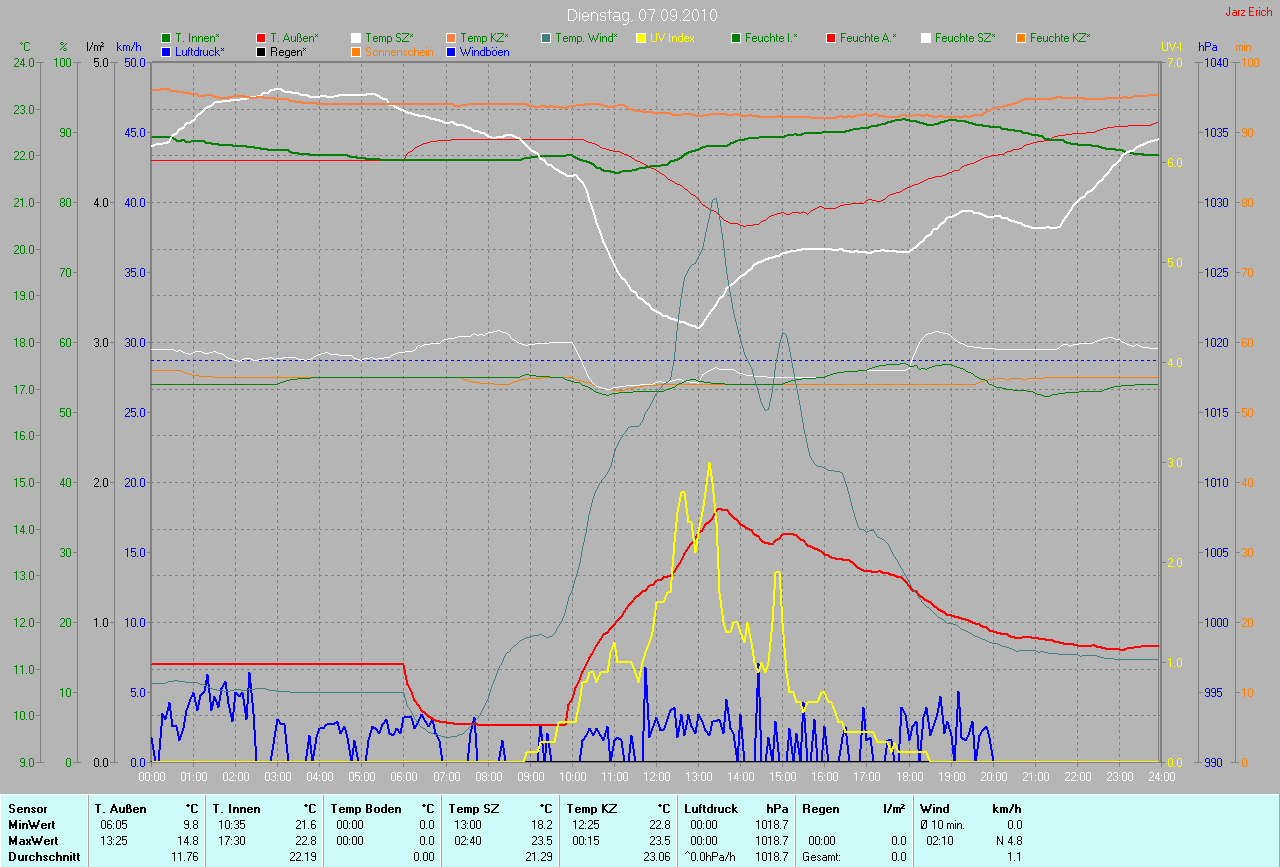Click the outdoor maximum time '13:25'
The width and height of the screenshot is (1280, 867).
[x=114, y=841]
